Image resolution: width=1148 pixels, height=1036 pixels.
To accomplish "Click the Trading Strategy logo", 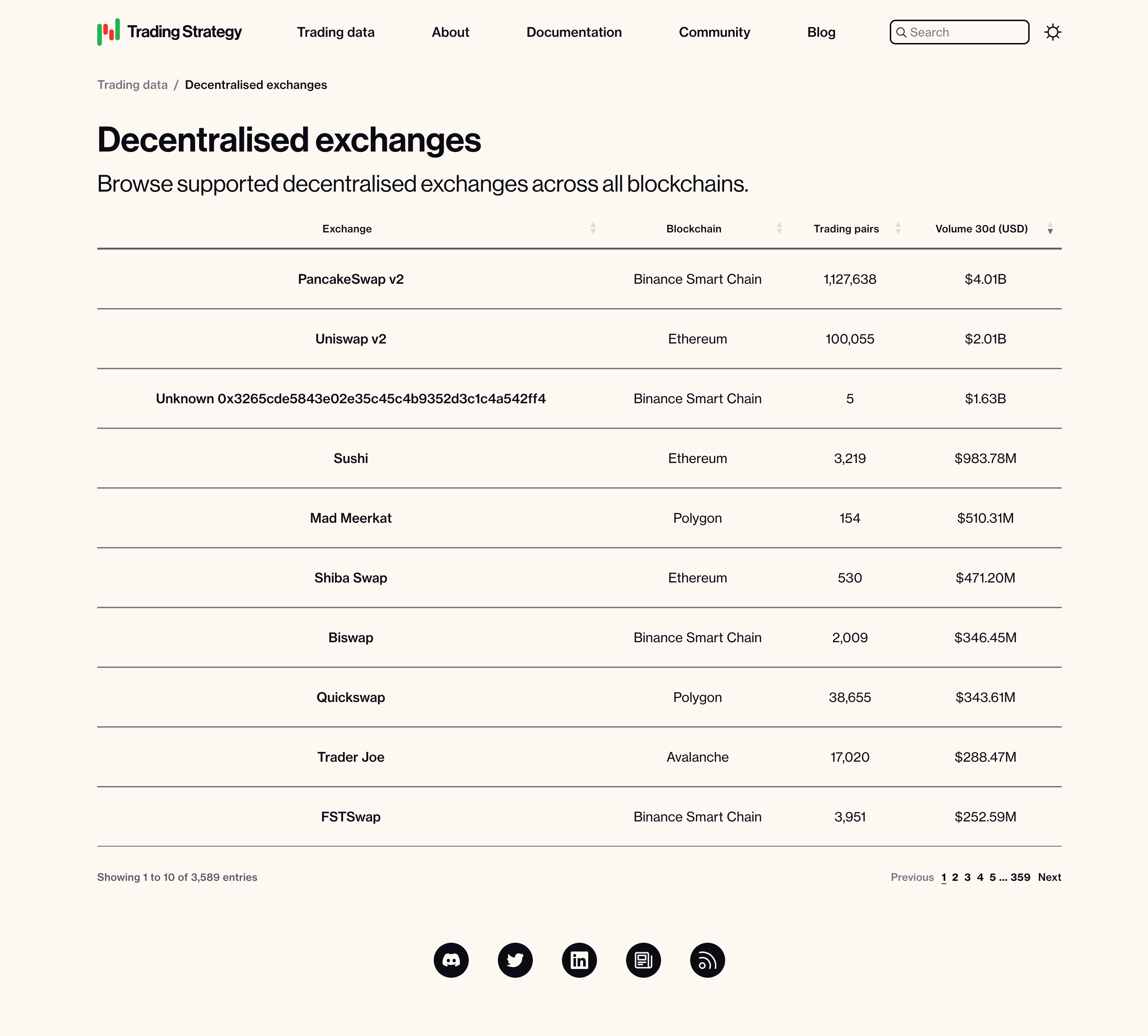I will coord(169,32).
